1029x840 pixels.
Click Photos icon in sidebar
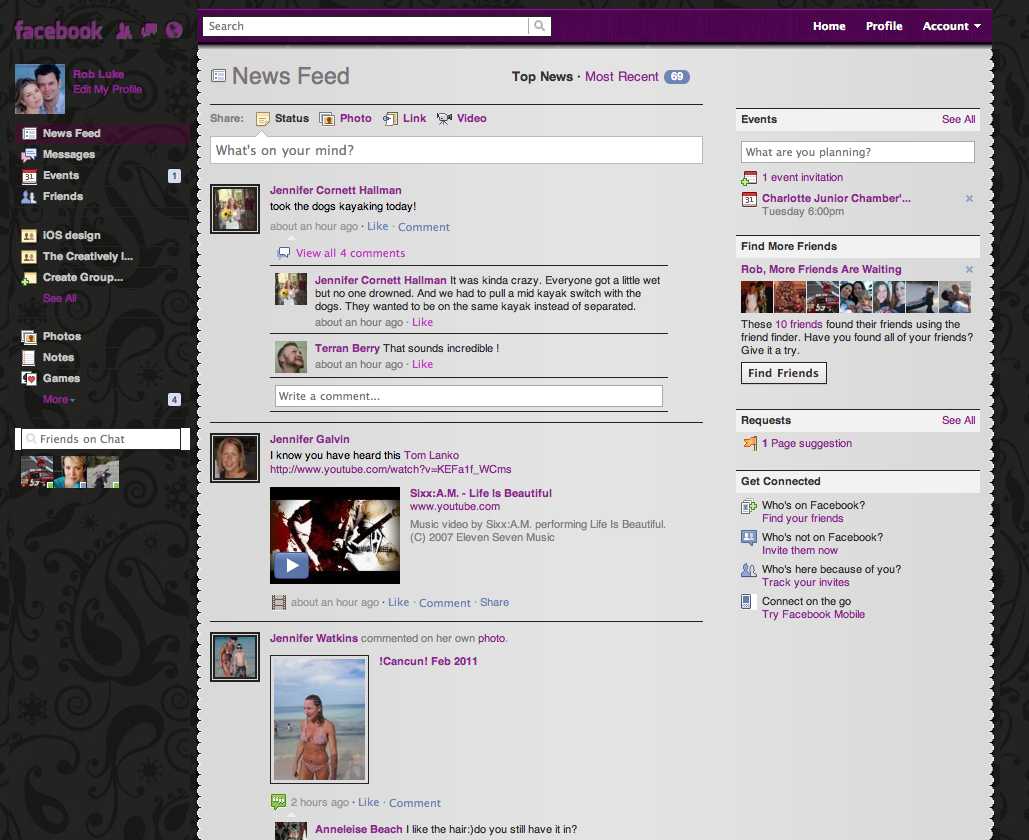(x=29, y=337)
